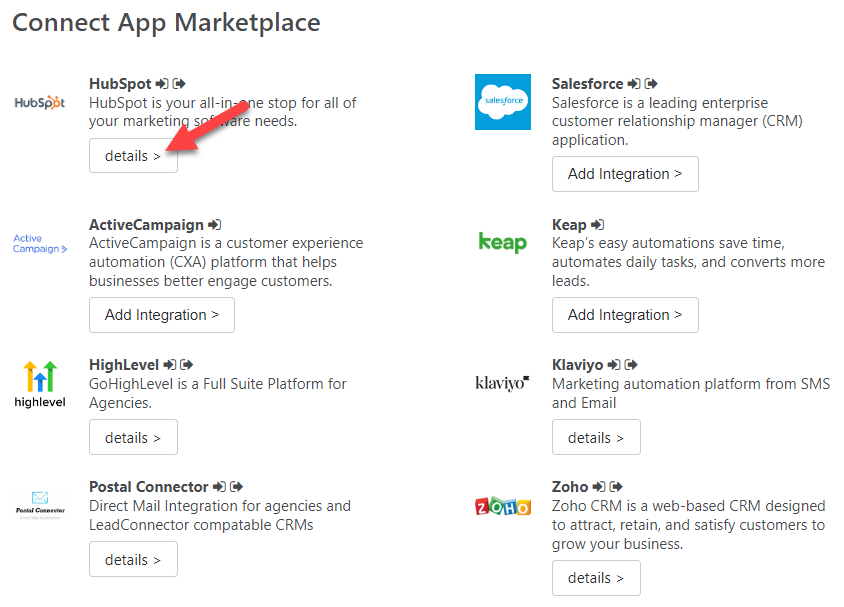This screenshot has height=607, width=844.
Task: Click the import icon next to ActiveCampaign
Action: pos(215,225)
